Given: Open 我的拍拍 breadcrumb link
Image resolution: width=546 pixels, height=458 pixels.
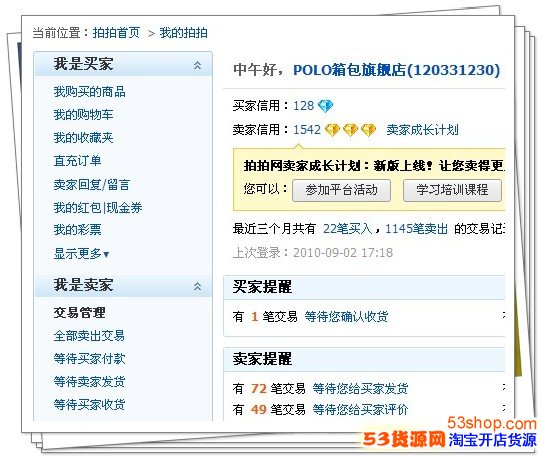Looking at the screenshot, I should click(184, 33).
